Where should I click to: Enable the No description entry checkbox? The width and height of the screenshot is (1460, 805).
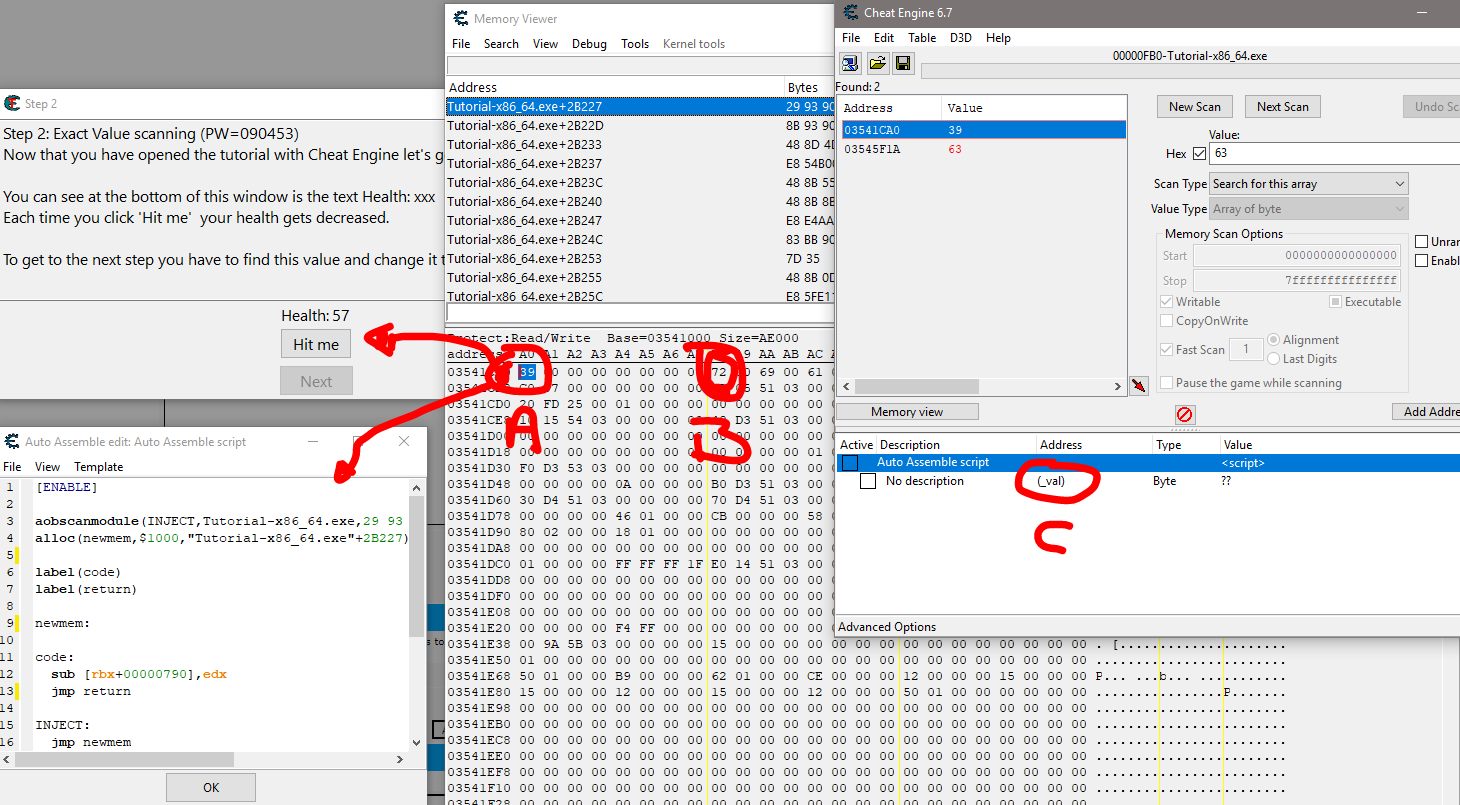point(868,481)
